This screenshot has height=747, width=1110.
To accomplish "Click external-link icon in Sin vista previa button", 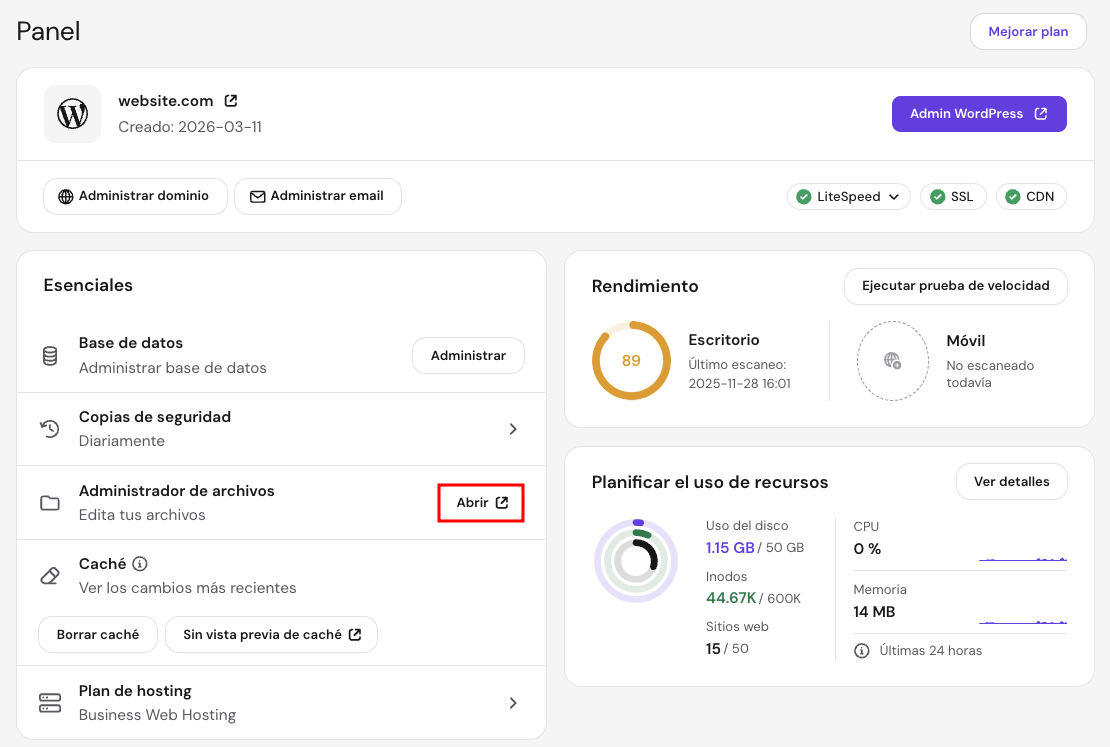I will (x=355, y=634).
